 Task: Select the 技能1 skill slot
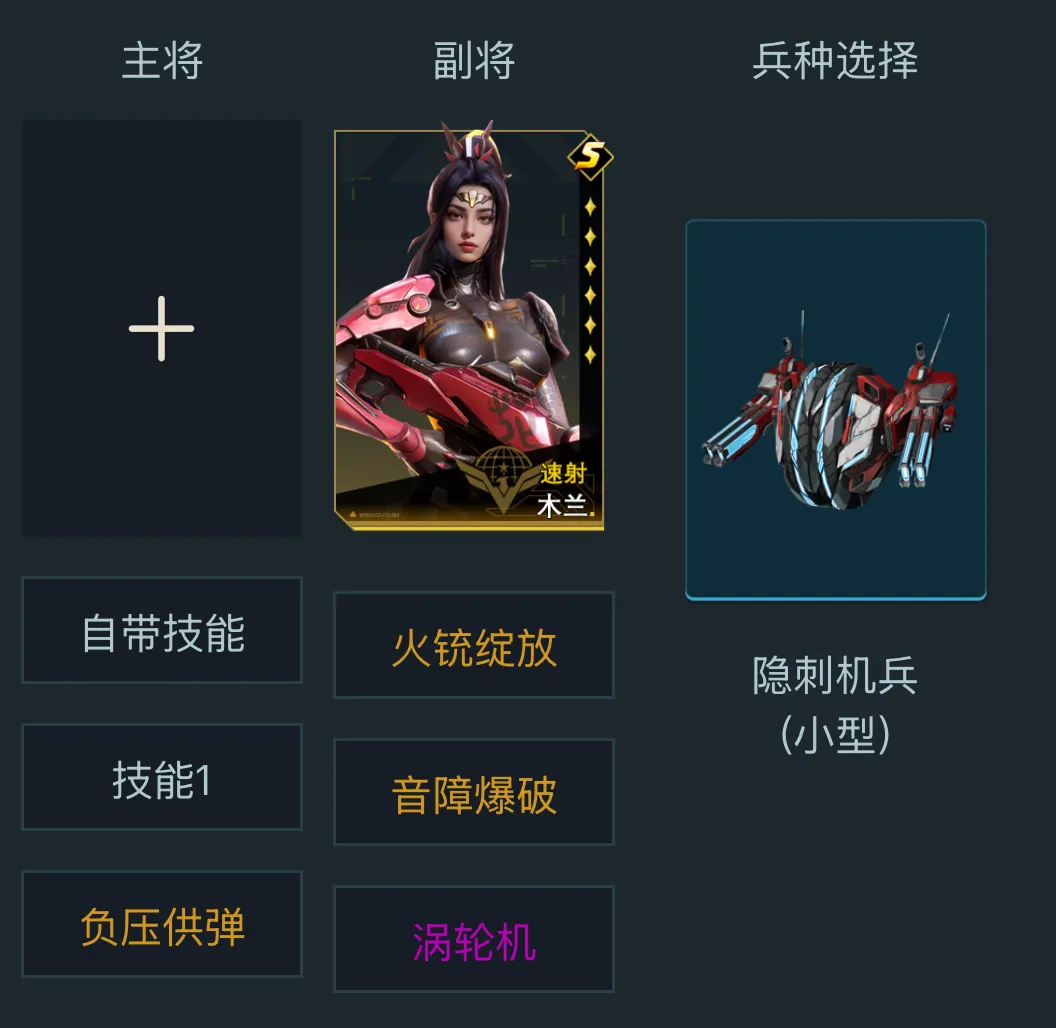coord(162,777)
